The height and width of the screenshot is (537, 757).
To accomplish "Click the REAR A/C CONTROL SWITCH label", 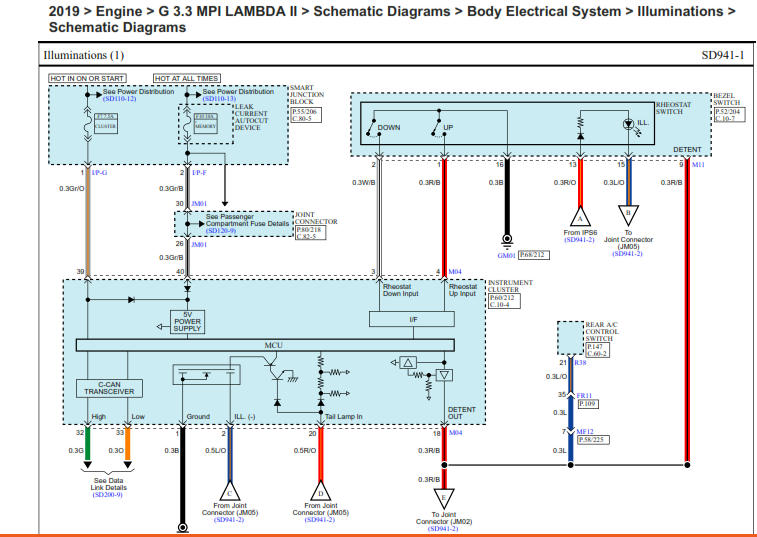I will coord(602,332).
